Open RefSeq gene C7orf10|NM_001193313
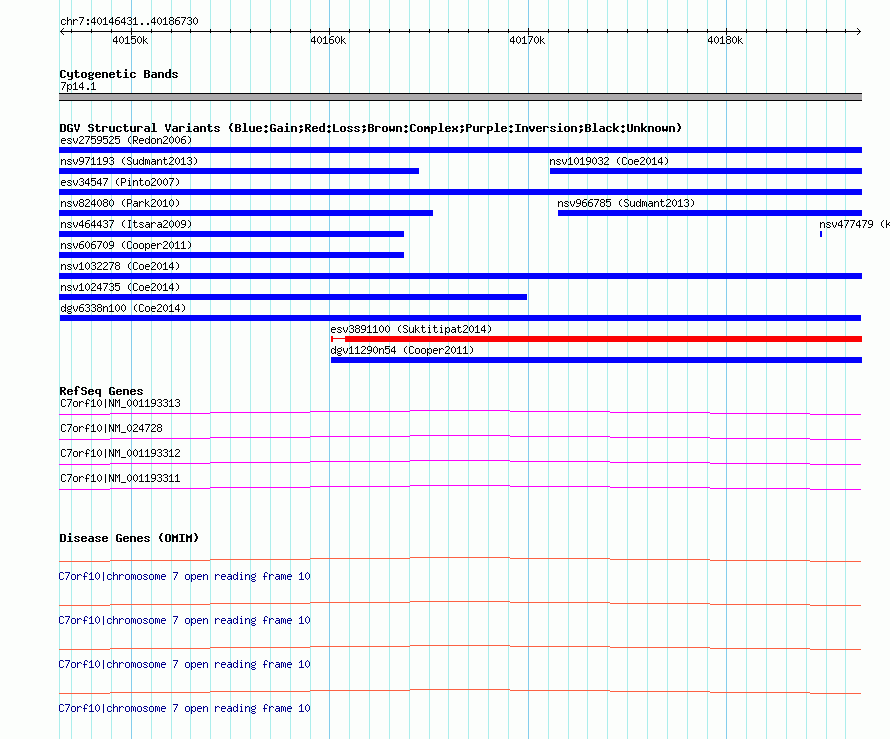 click(x=120, y=404)
